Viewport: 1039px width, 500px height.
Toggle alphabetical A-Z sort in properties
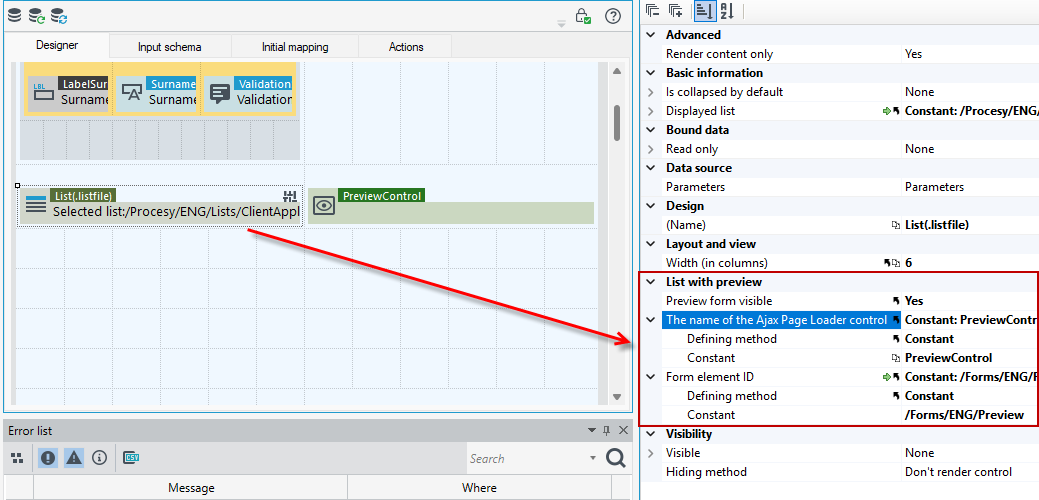[728, 11]
